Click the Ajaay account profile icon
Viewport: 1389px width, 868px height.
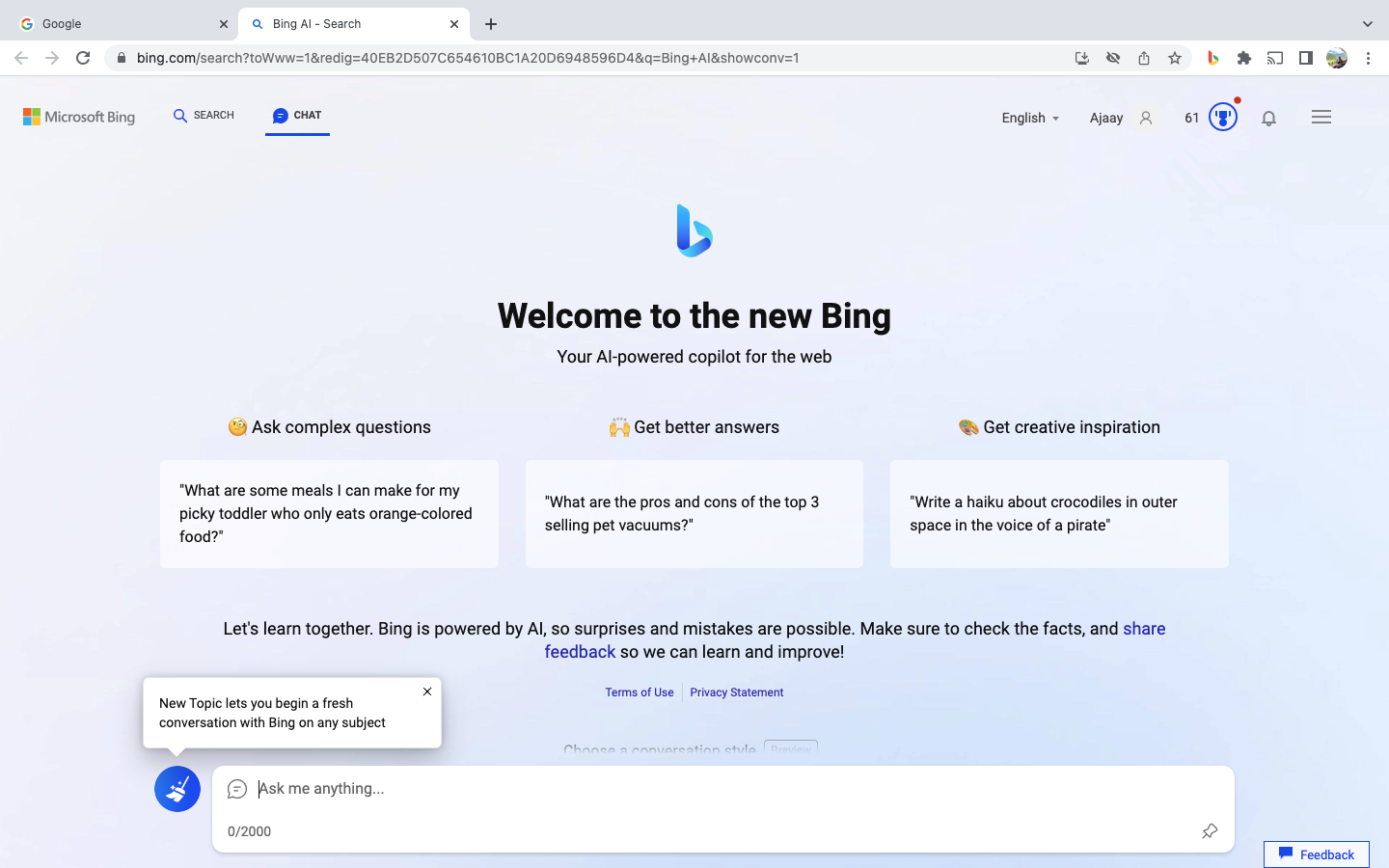click(x=1146, y=118)
